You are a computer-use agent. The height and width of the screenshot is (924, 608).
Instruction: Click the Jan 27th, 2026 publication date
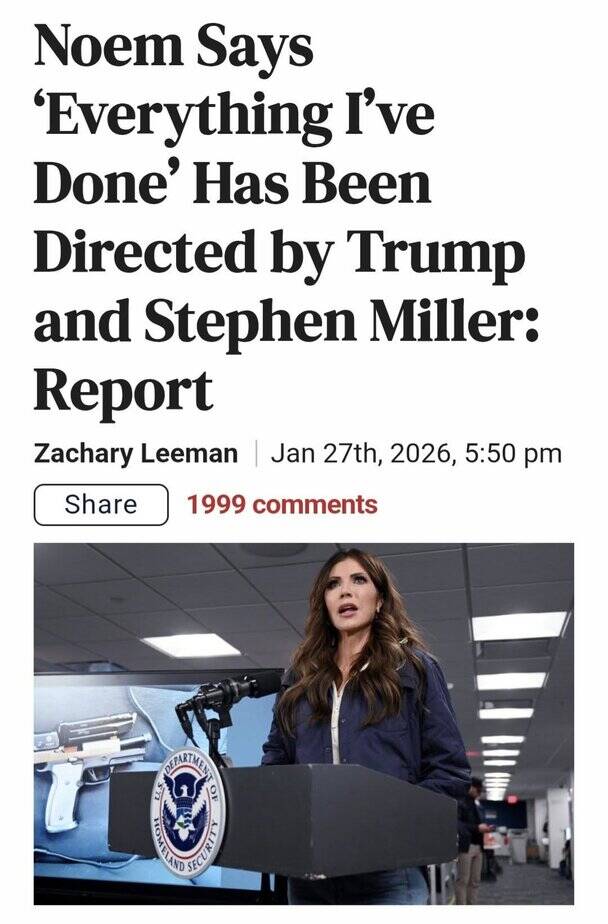coord(362,454)
